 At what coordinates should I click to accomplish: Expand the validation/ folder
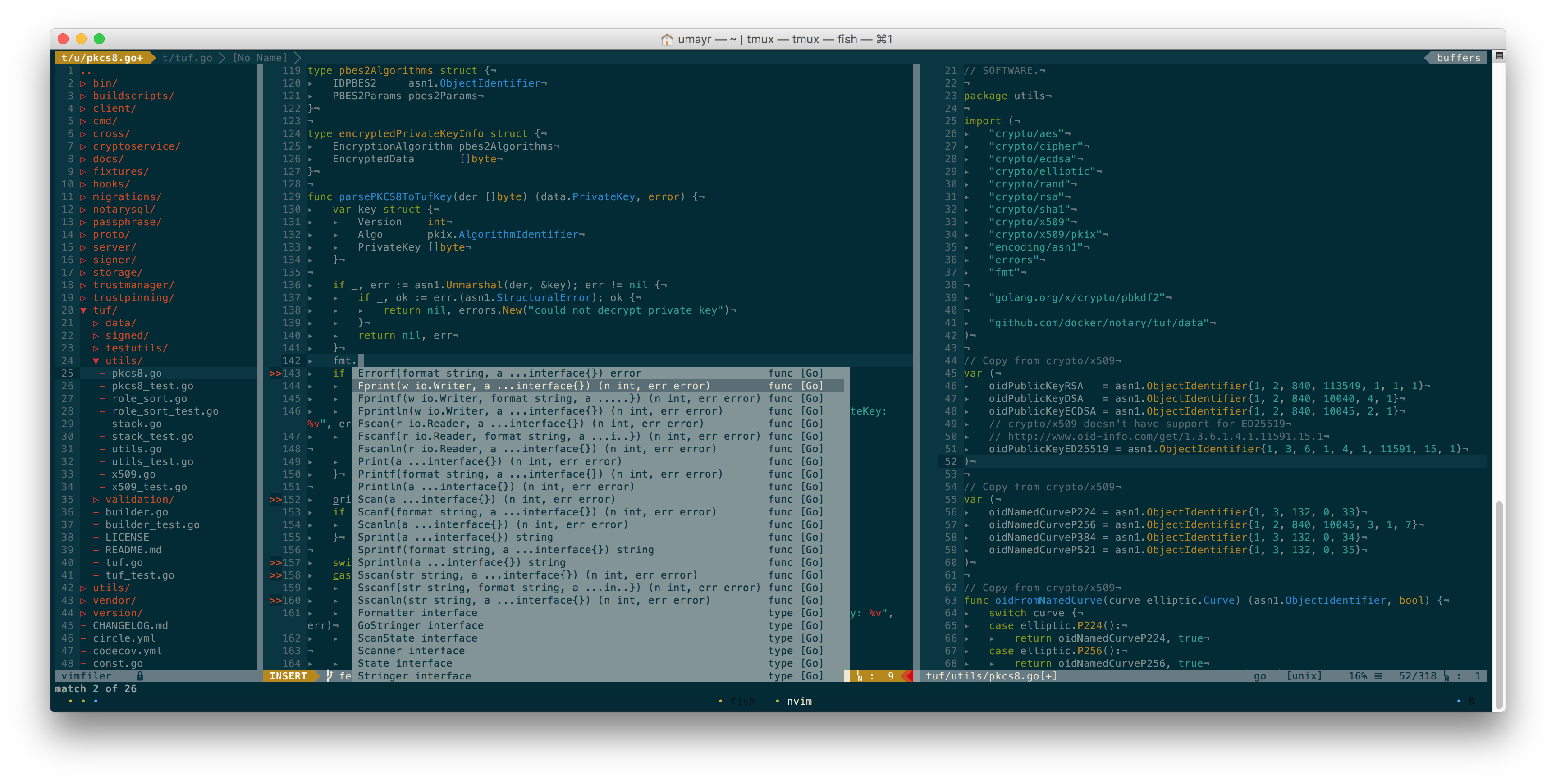click(96, 500)
